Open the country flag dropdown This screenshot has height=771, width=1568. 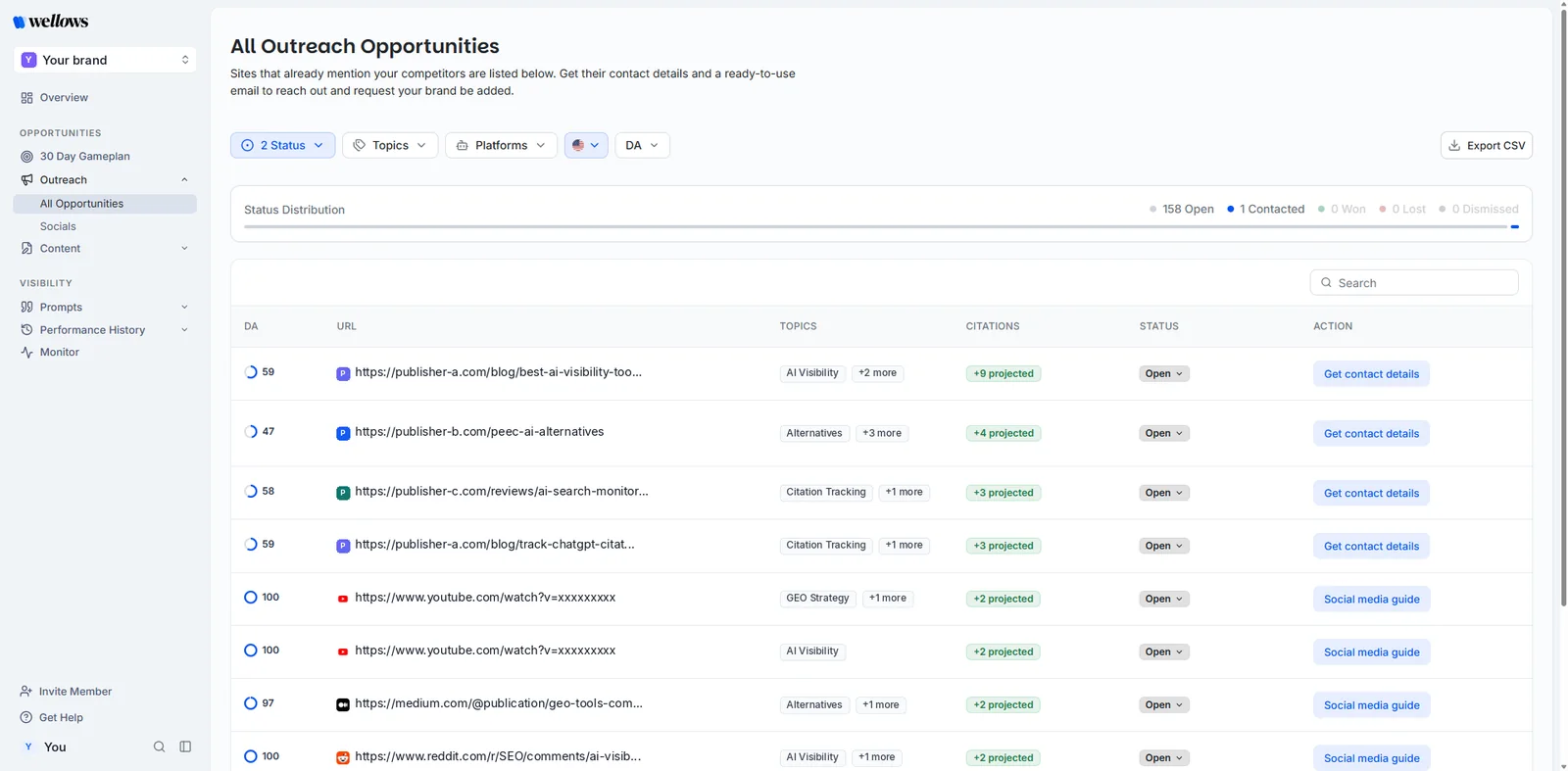[586, 145]
